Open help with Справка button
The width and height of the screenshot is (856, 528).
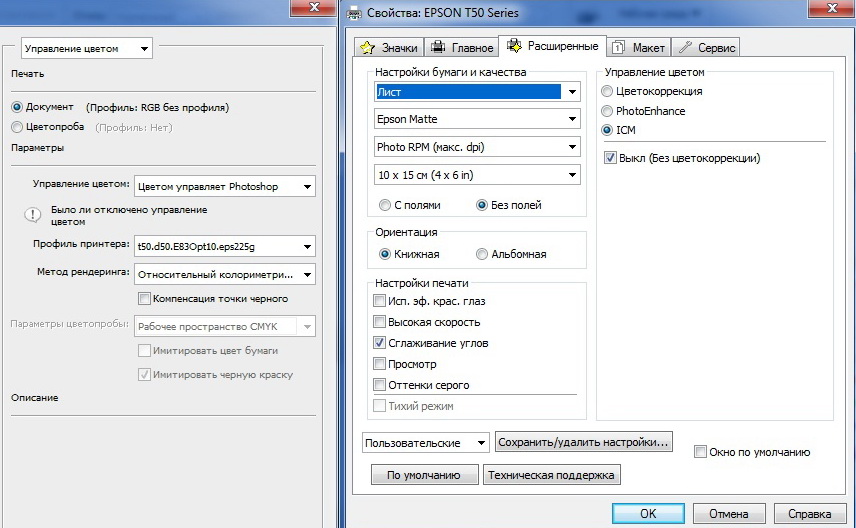point(810,513)
